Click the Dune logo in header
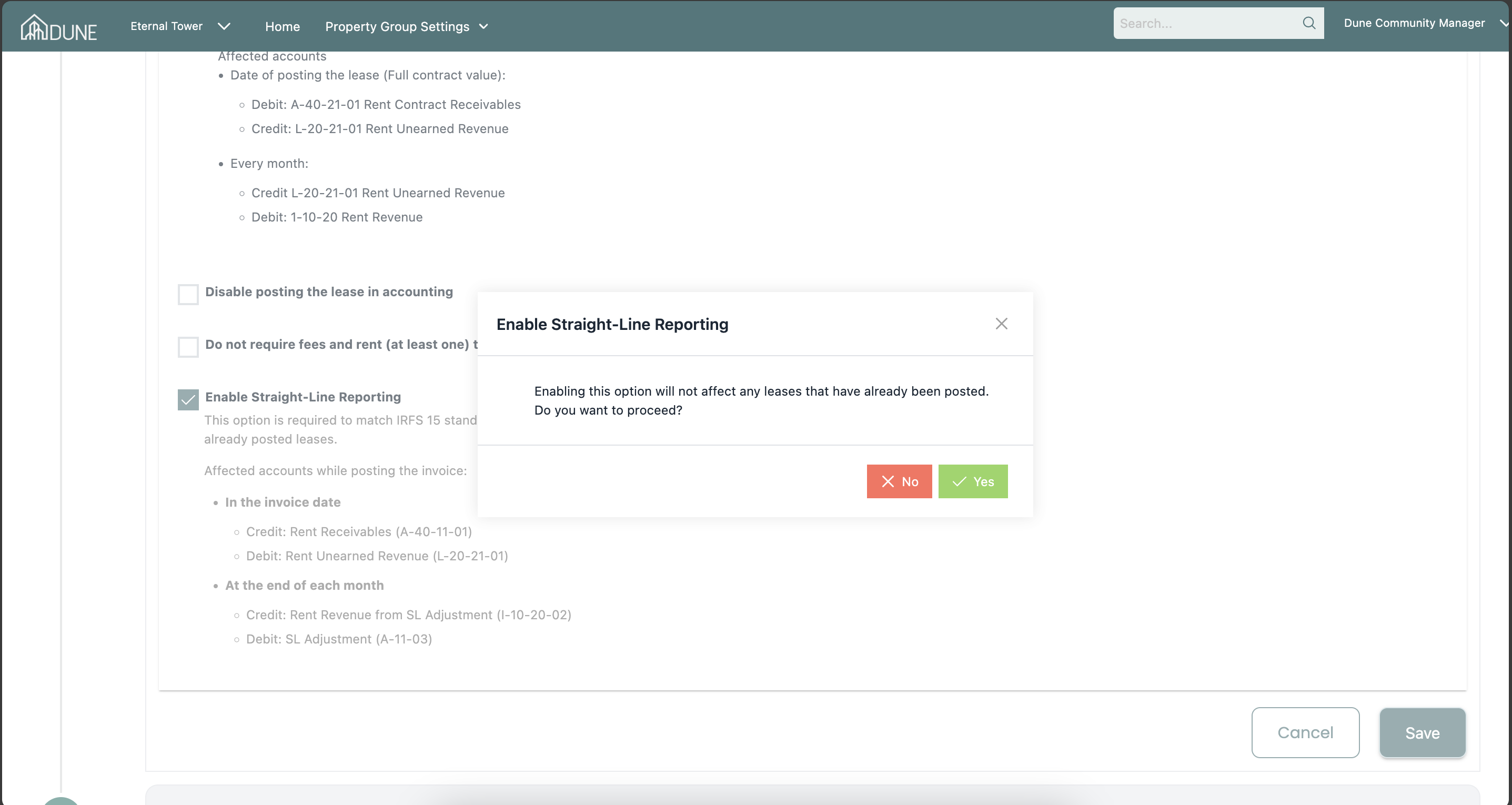This screenshot has height=805, width=1512. [x=59, y=27]
